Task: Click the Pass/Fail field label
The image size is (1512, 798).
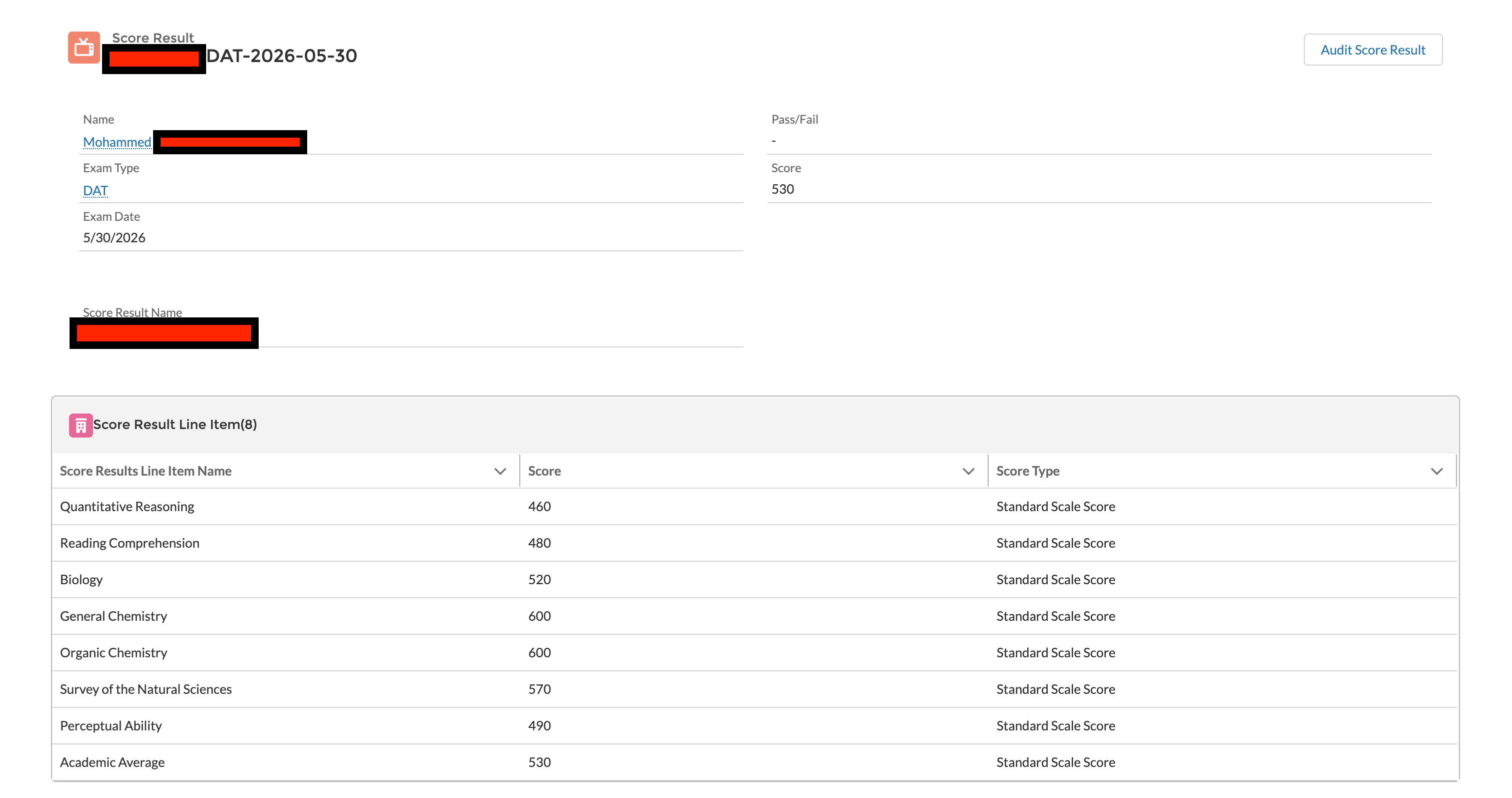Action: point(794,119)
